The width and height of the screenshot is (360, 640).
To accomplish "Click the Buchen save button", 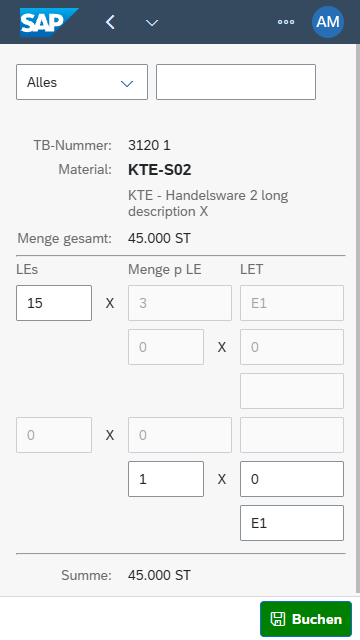I will coord(306,619).
